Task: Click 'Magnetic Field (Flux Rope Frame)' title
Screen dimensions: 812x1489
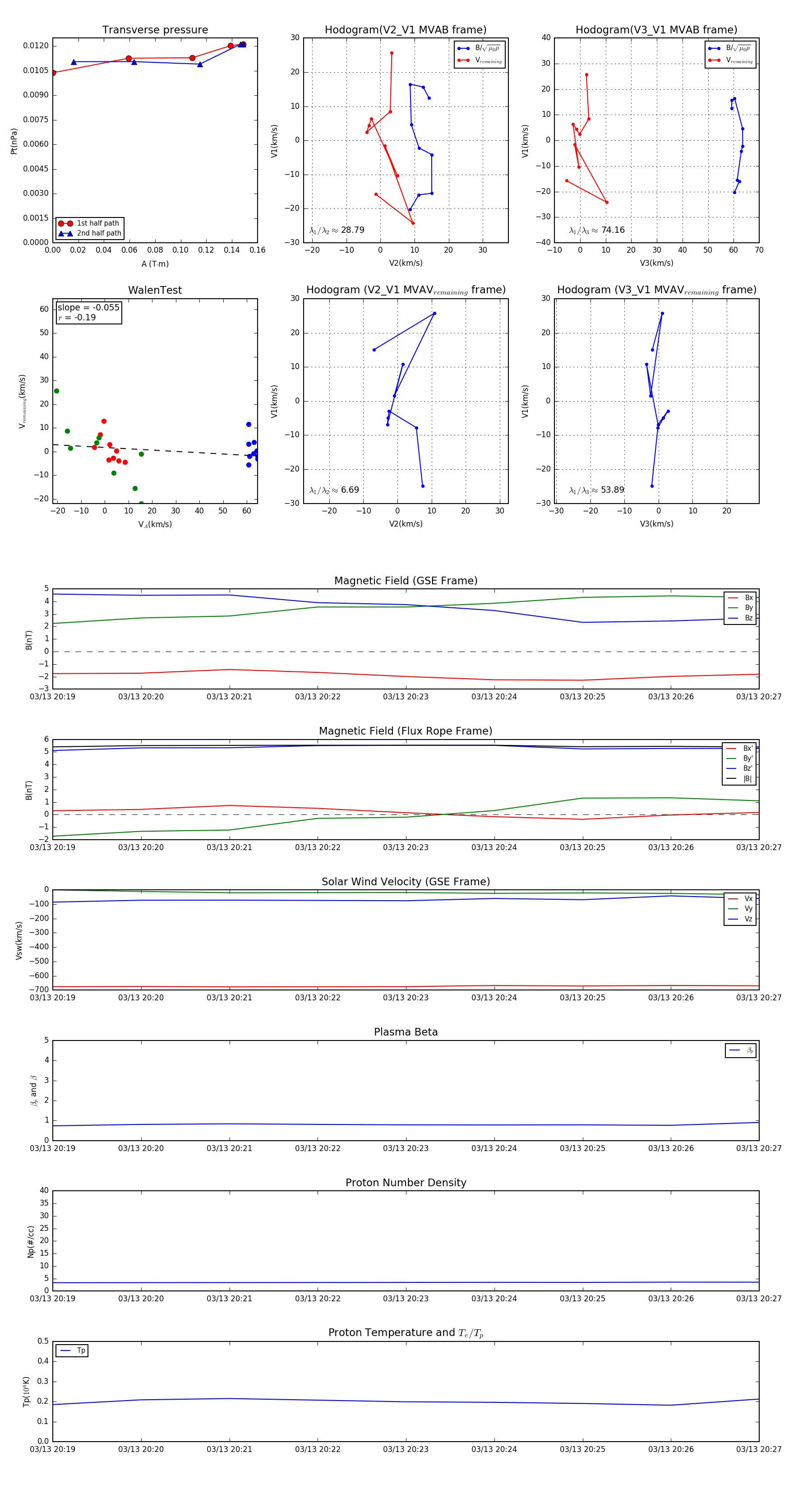Action: coord(405,731)
